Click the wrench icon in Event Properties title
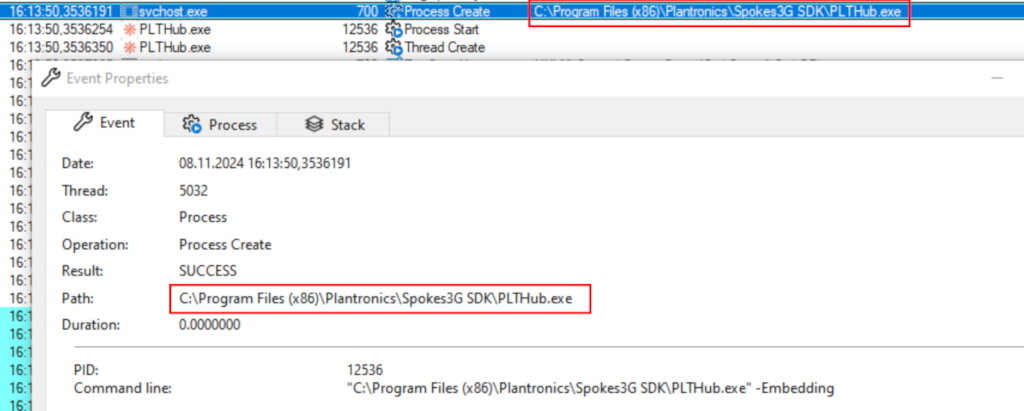Image resolution: width=1024 pixels, height=411 pixels. (x=50, y=78)
